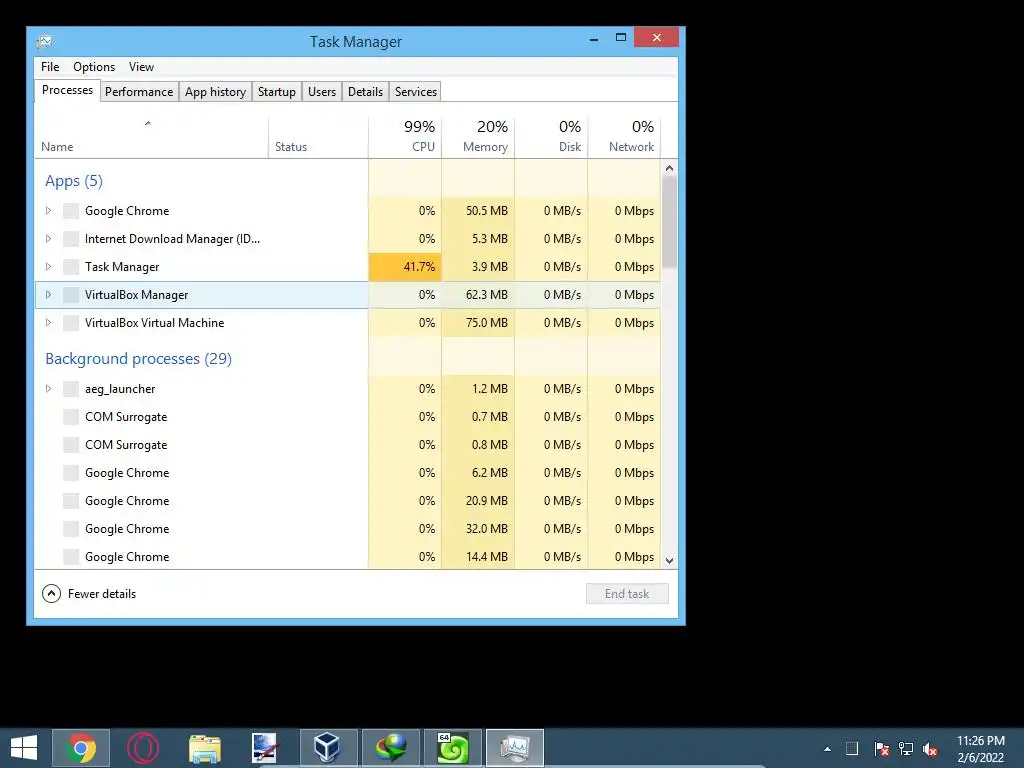Open the clock showing 11:26 PM
Viewport: 1024px width, 768px height.
coord(981,749)
